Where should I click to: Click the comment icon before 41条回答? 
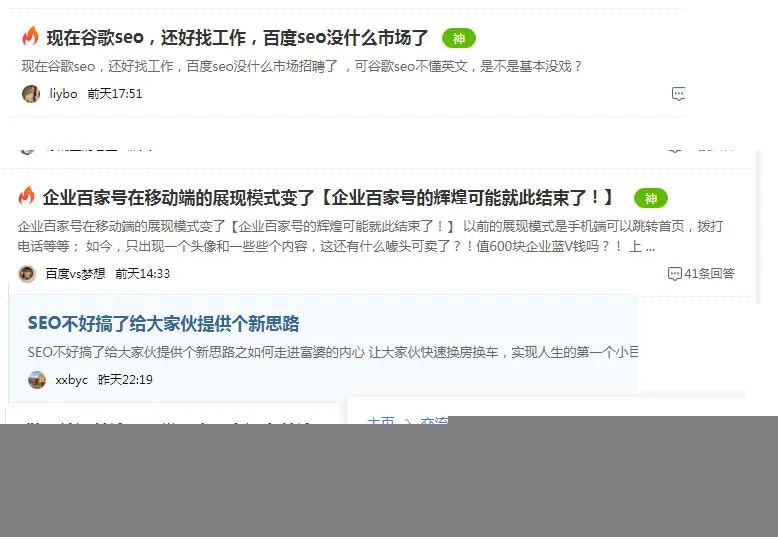pos(674,273)
